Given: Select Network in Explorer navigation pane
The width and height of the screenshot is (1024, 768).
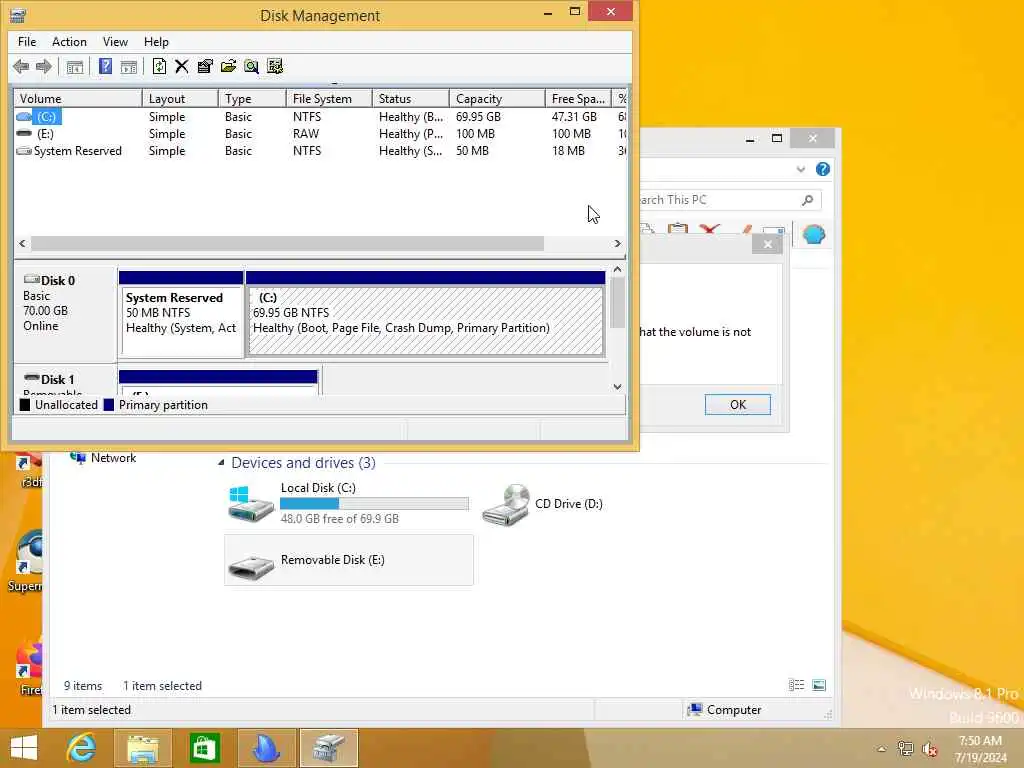Looking at the screenshot, I should (113, 458).
